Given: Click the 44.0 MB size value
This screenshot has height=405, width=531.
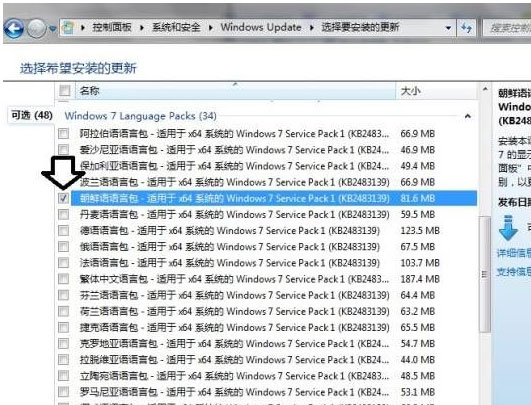Looking at the screenshot, I should click(418, 360).
